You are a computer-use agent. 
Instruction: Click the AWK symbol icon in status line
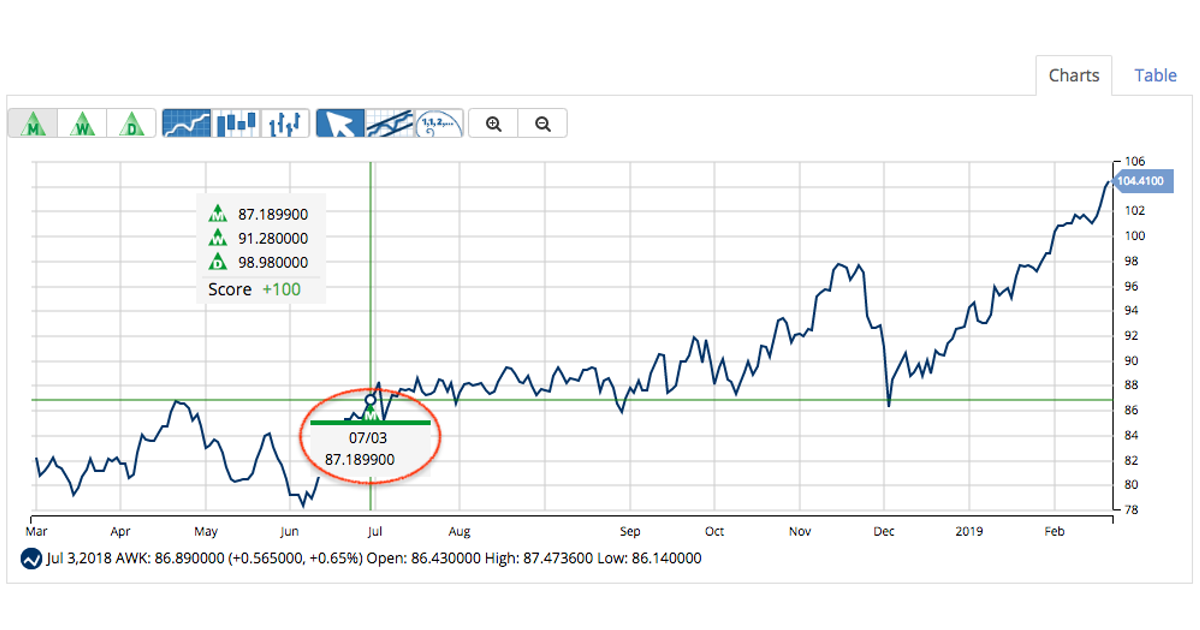coord(31,558)
